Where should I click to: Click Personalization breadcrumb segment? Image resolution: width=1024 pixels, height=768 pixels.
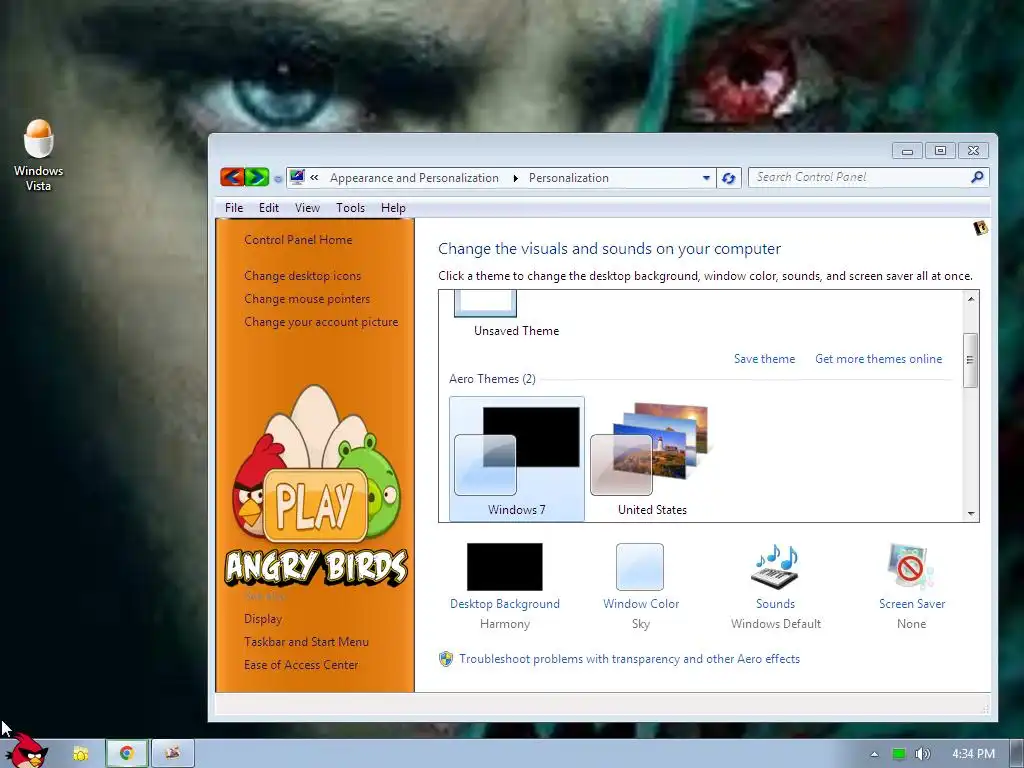click(x=568, y=178)
